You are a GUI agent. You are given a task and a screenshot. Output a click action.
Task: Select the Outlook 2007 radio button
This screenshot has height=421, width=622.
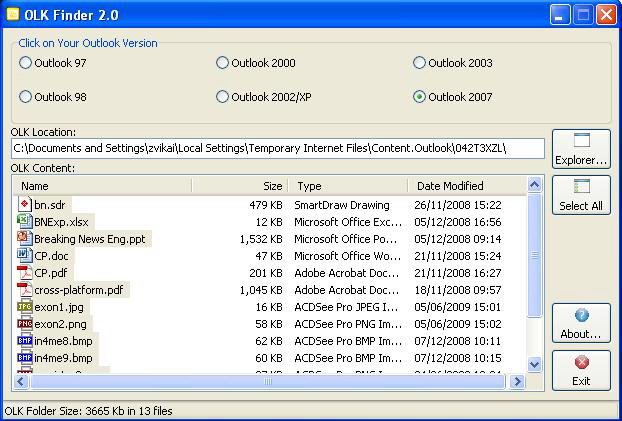[419, 97]
